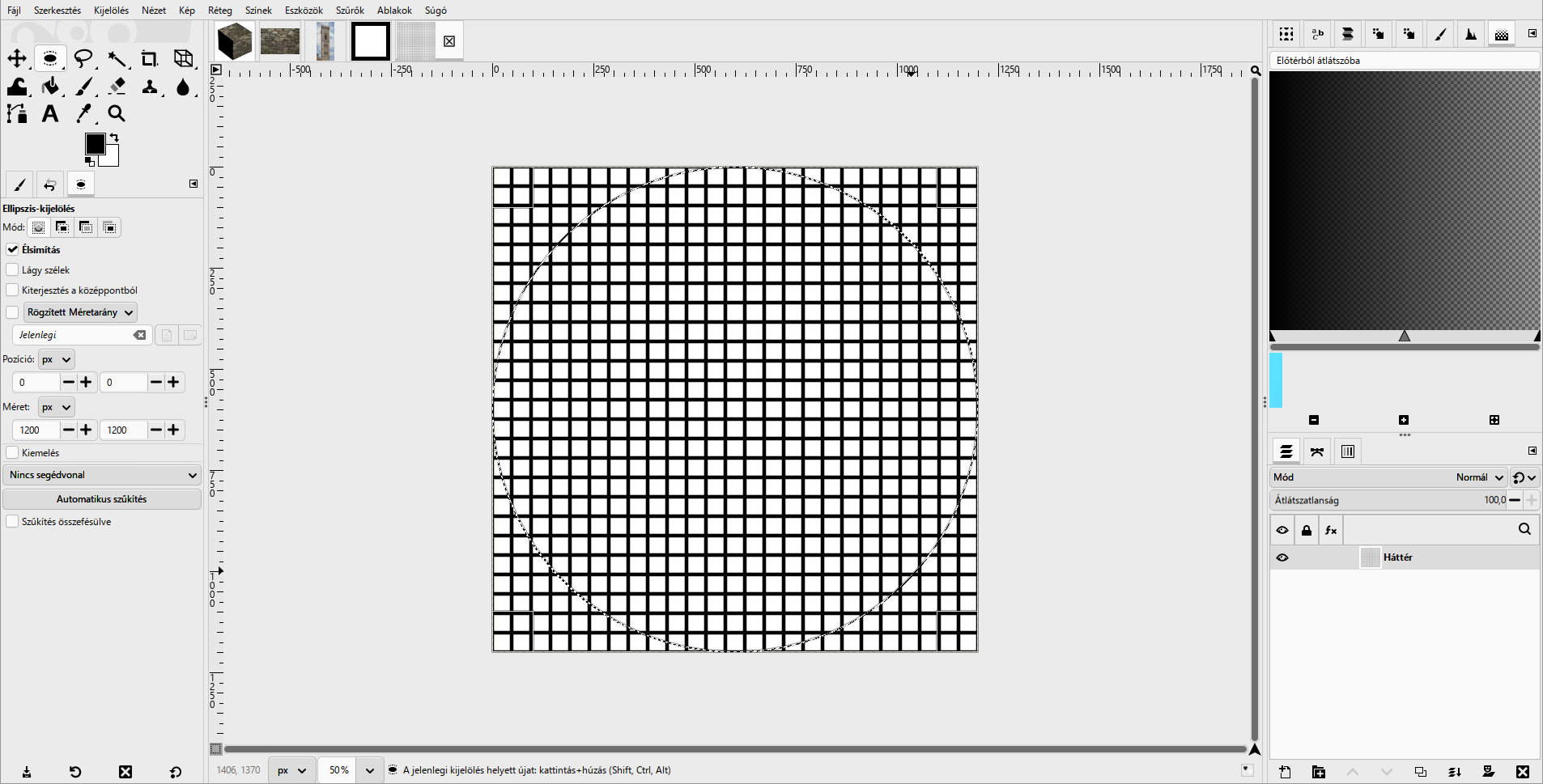Open the Színek menu
Screen dimensions: 1543x784
pyautogui.click(x=258, y=11)
